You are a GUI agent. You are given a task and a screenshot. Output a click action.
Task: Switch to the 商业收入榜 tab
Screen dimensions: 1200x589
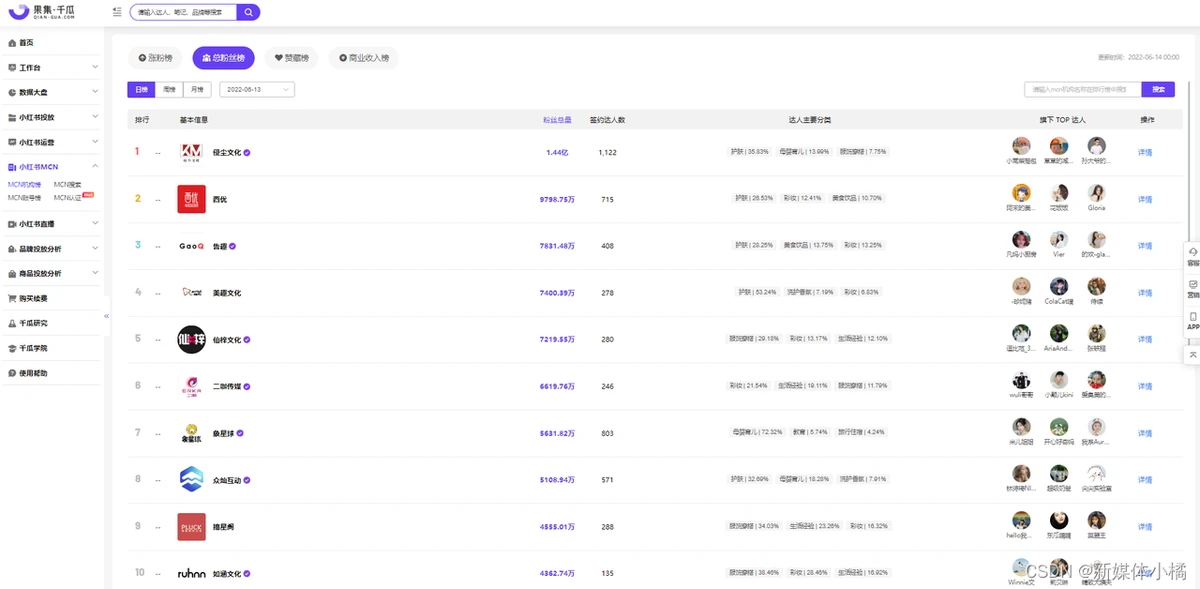pyautogui.click(x=364, y=58)
